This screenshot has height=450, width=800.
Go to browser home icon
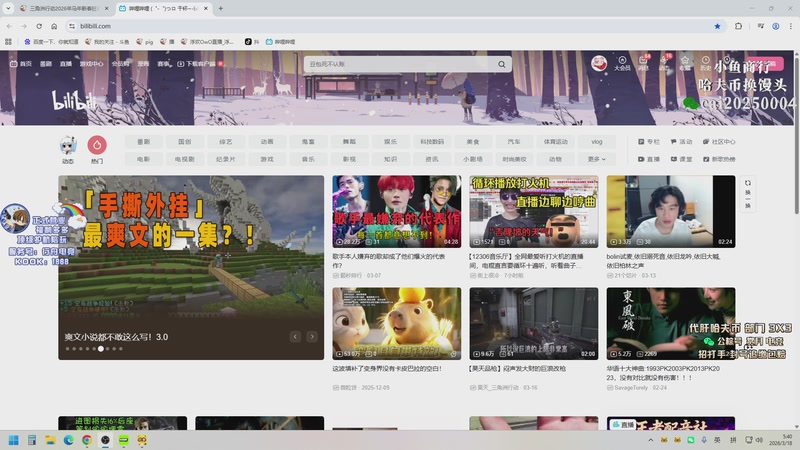(x=54, y=26)
